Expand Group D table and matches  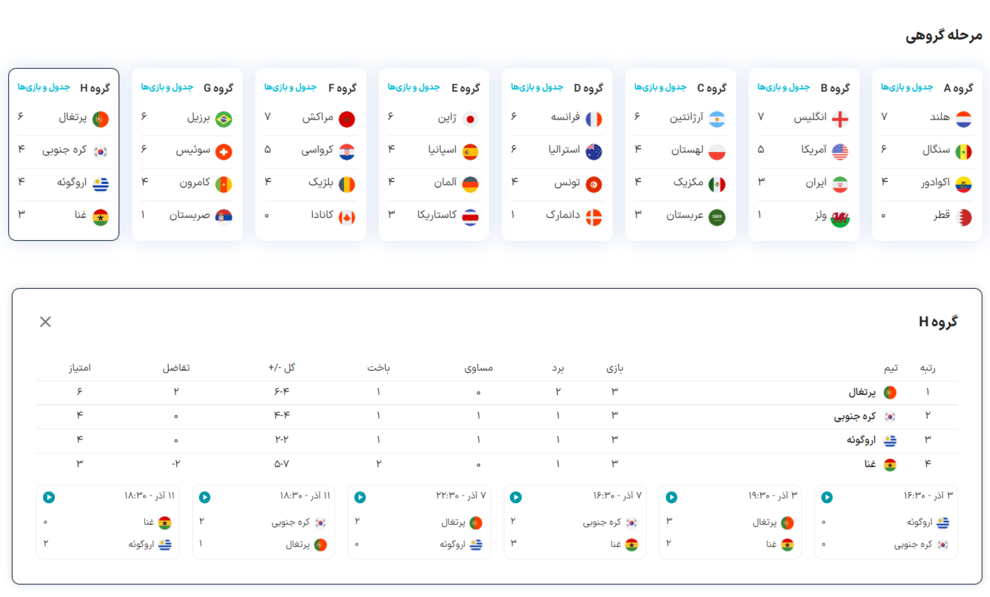pos(537,87)
